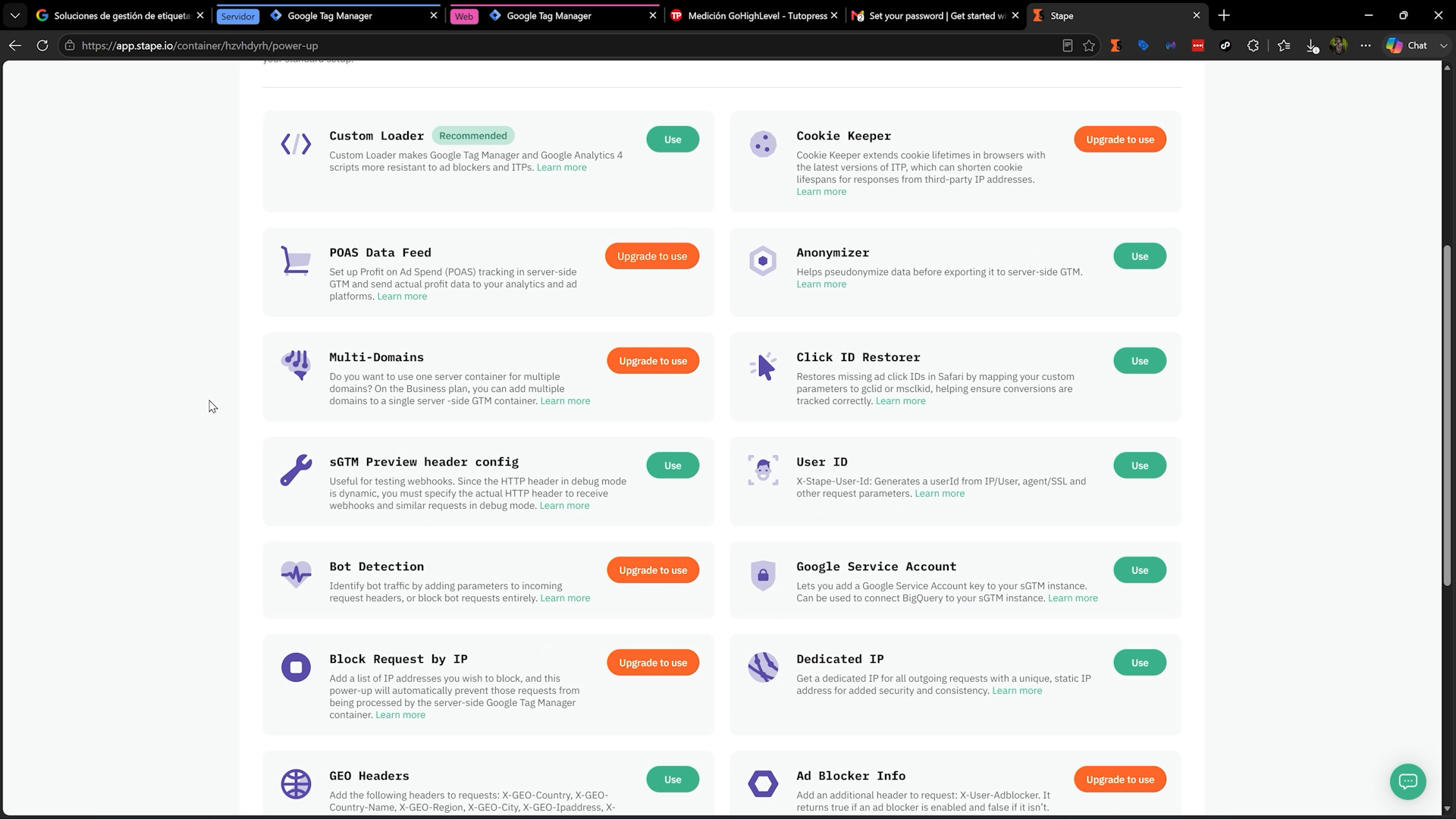This screenshot has width=1456, height=819.
Task: Open the tab search dropdown arrow
Action: (14, 15)
